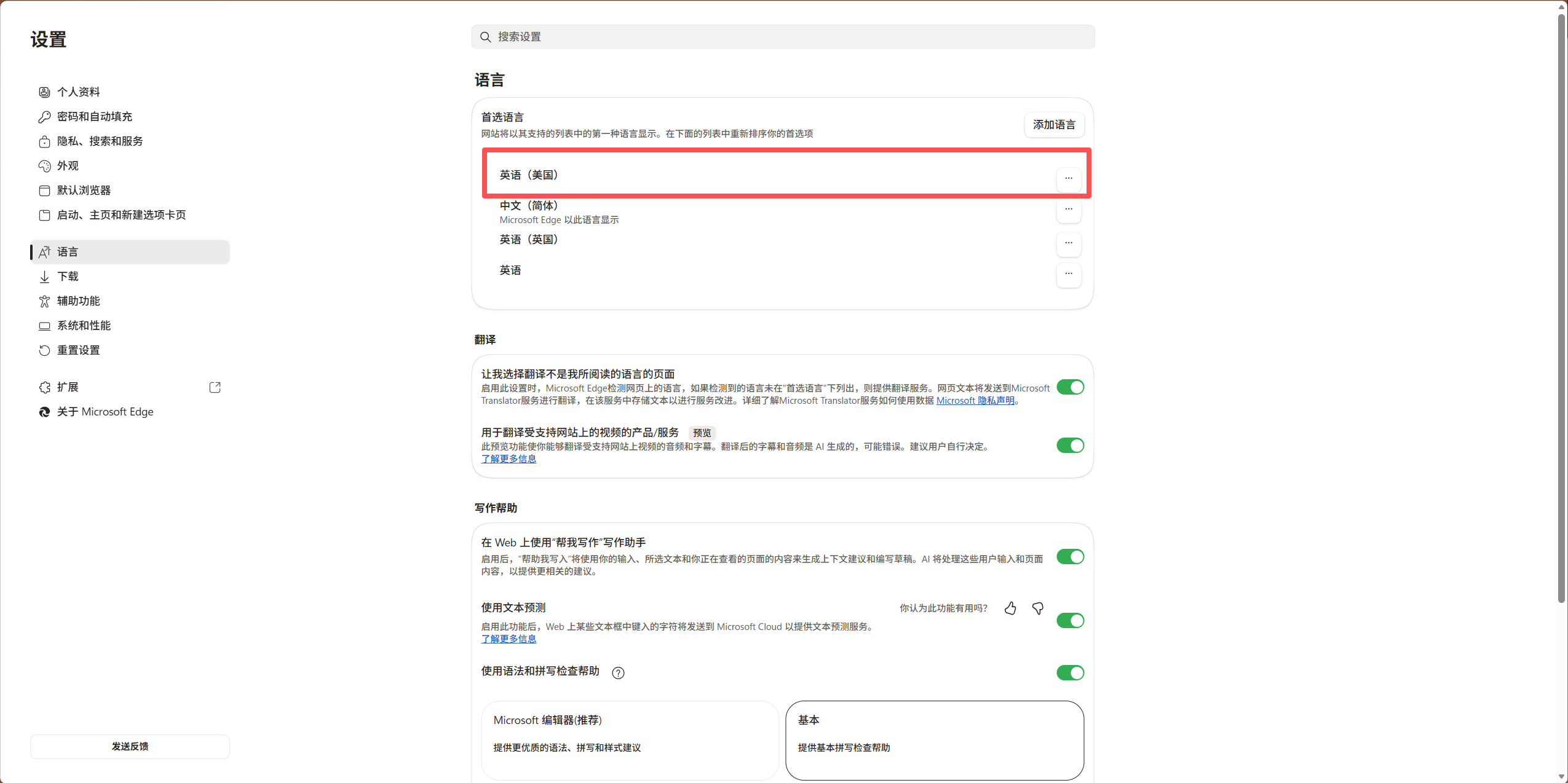Click the thumbs up feedback icon
Viewport: 1568px width, 783px height.
1010,608
